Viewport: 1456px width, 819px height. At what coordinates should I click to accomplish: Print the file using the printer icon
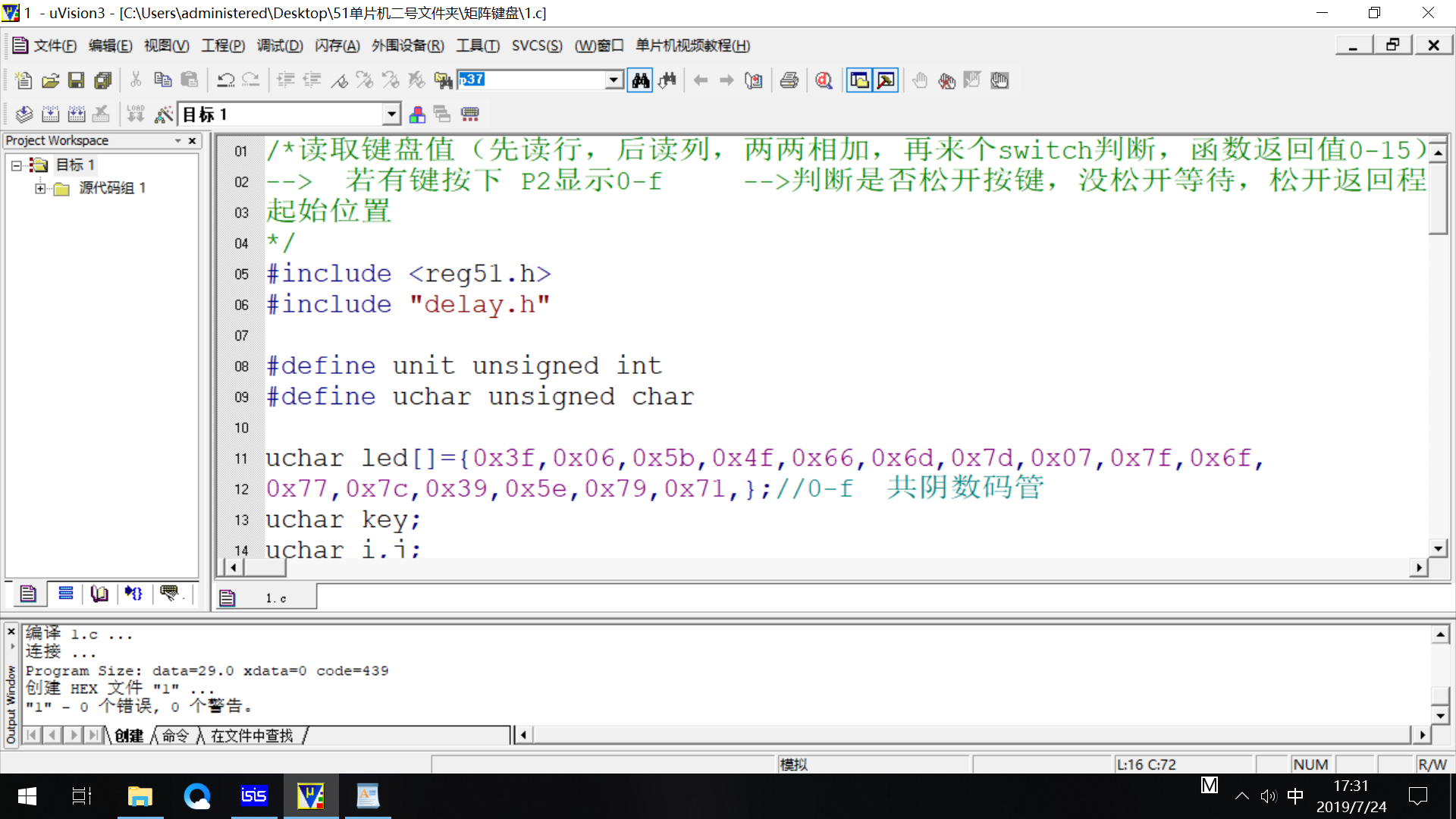[789, 80]
